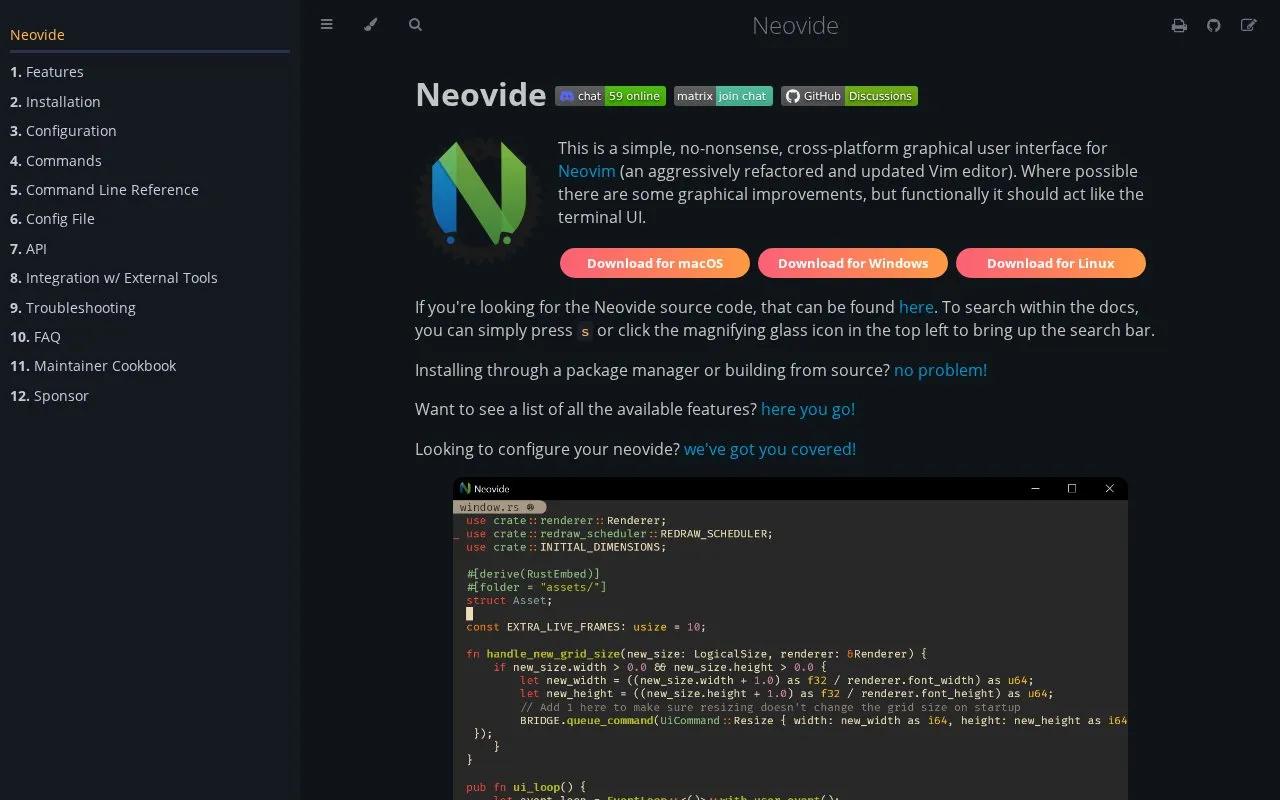This screenshot has width=1280, height=800.
Task: Open the Neovim link
Action: (587, 171)
